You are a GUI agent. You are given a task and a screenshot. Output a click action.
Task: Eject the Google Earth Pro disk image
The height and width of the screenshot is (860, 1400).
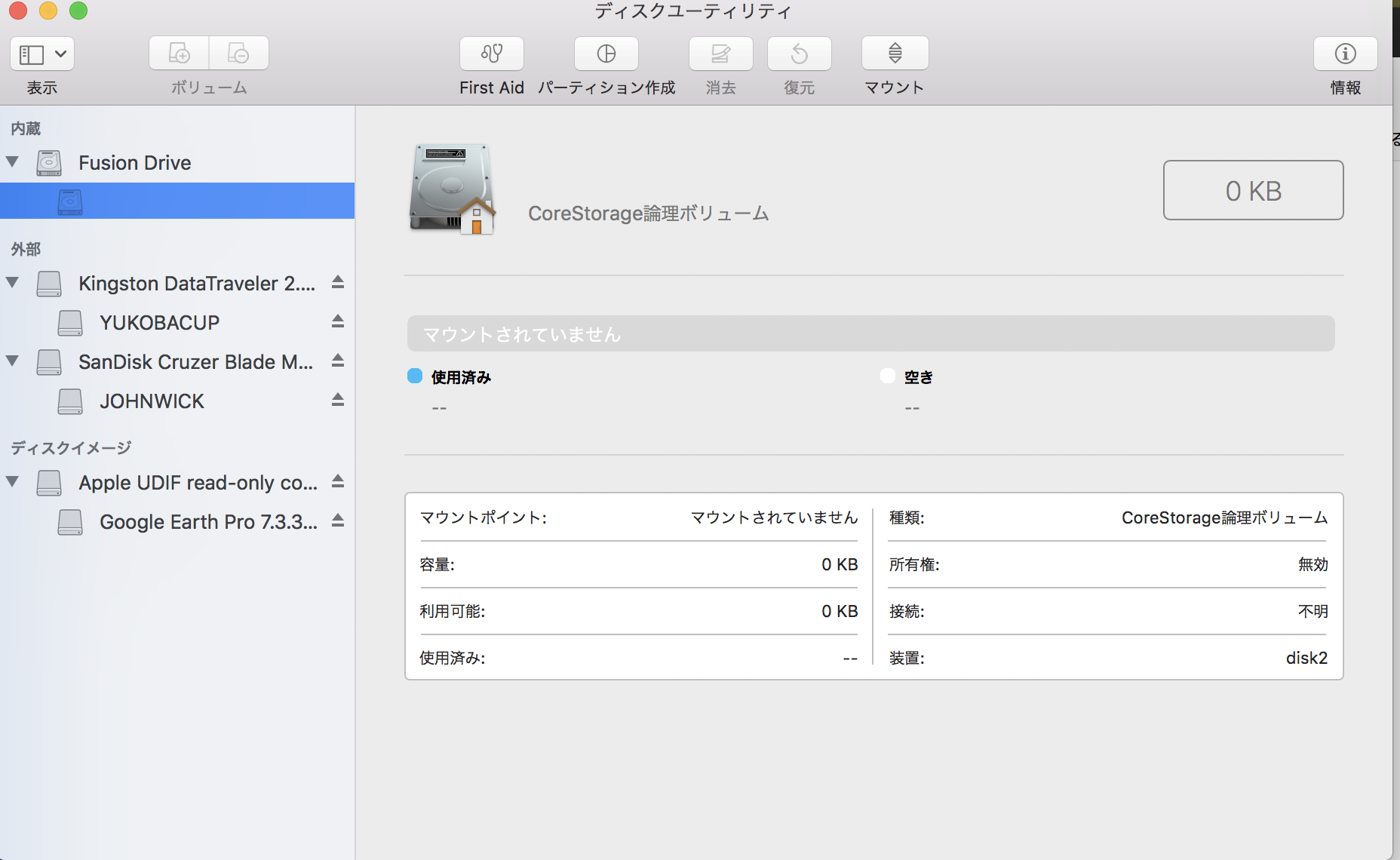coord(338,521)
